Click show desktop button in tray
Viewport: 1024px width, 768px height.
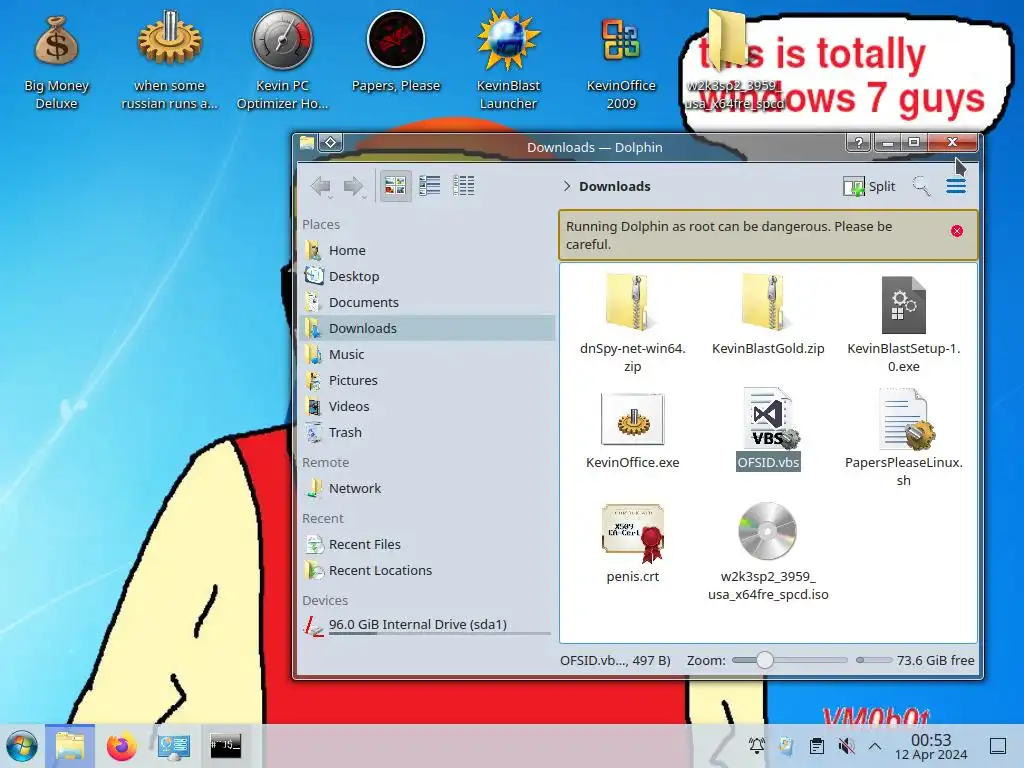point(998,746)
